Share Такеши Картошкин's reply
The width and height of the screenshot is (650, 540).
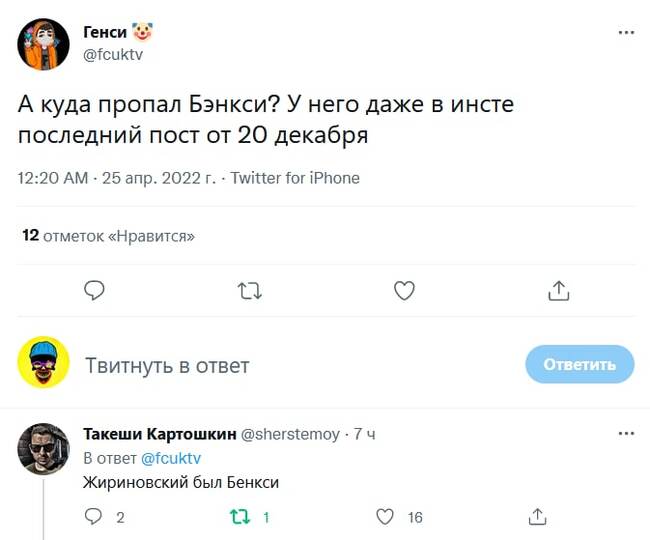click(537, 517)
